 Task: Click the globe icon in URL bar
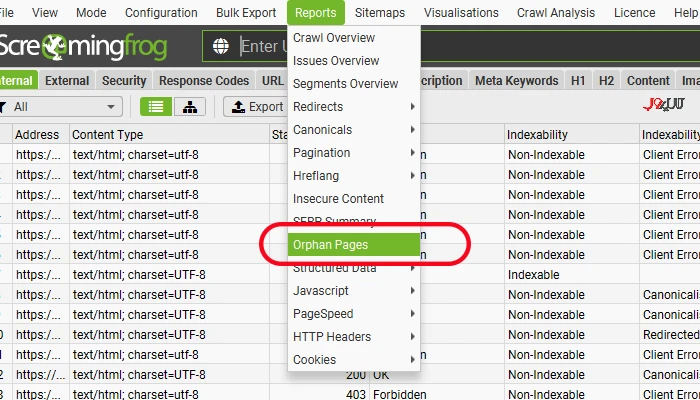pos(221,46)
